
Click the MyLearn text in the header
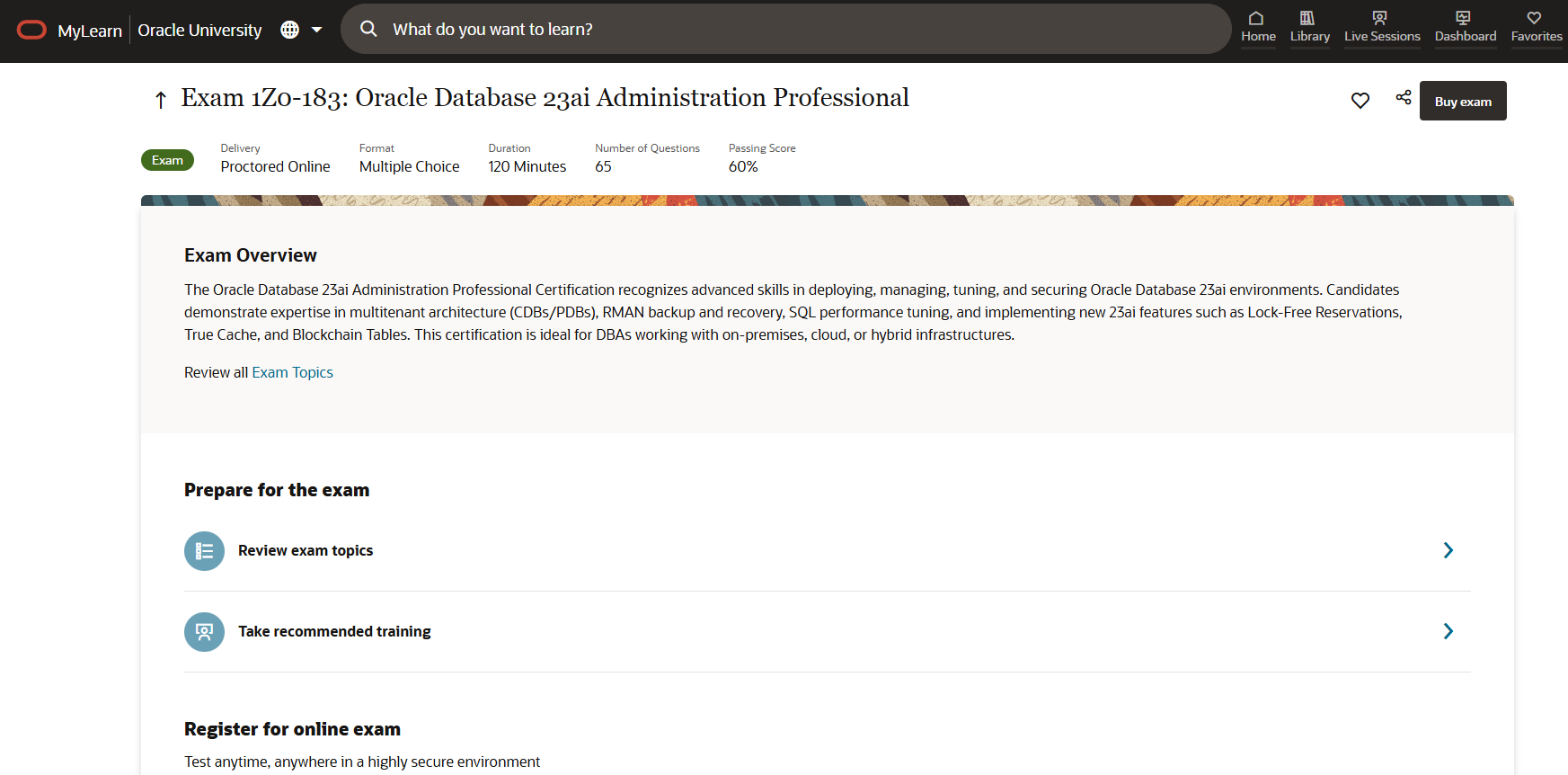coord(90,31)
